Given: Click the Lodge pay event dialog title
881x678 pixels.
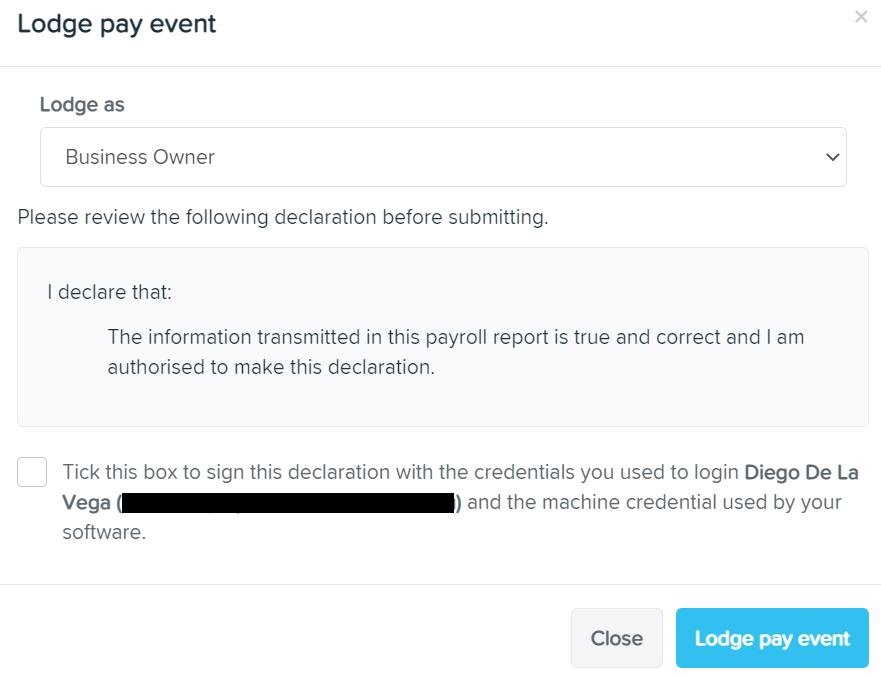Looking at the screenshot, I should click(116, 23).
